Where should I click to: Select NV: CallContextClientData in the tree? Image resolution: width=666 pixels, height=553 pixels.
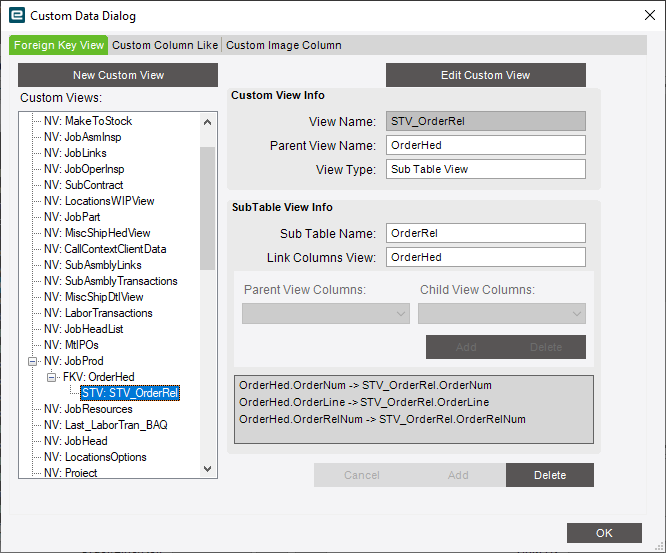pos(105,249)
